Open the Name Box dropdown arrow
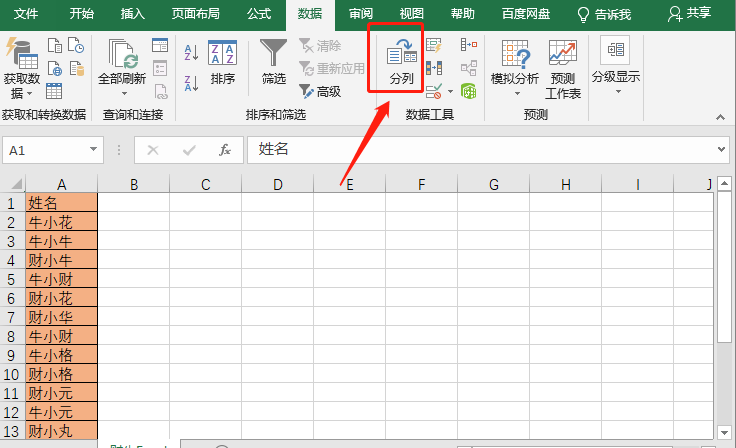This screenshot has height=448, width=736. pos(94,150)
